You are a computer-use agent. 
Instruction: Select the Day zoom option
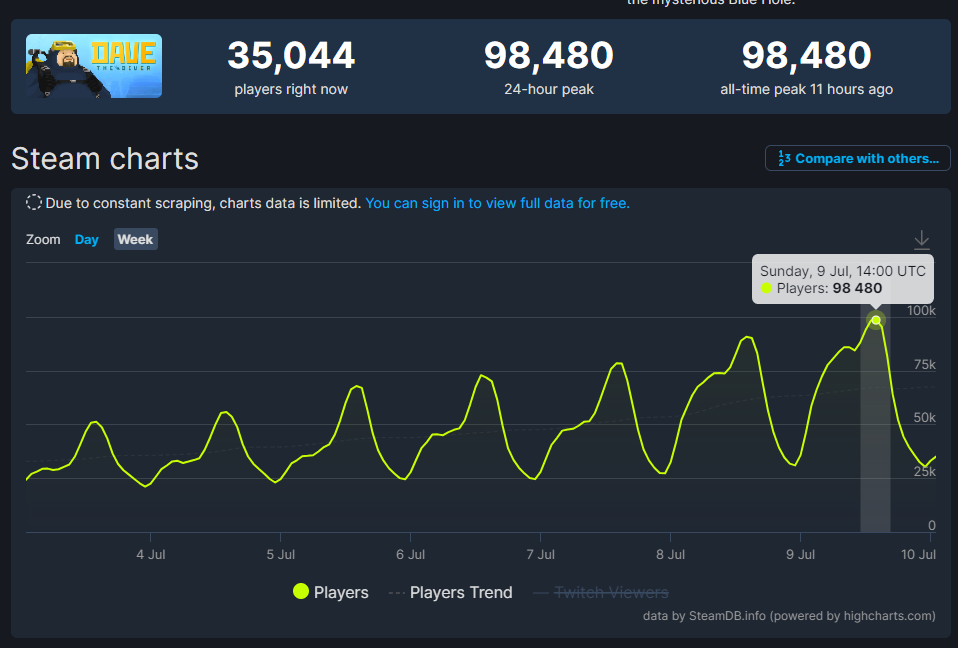tap(86, 239)
